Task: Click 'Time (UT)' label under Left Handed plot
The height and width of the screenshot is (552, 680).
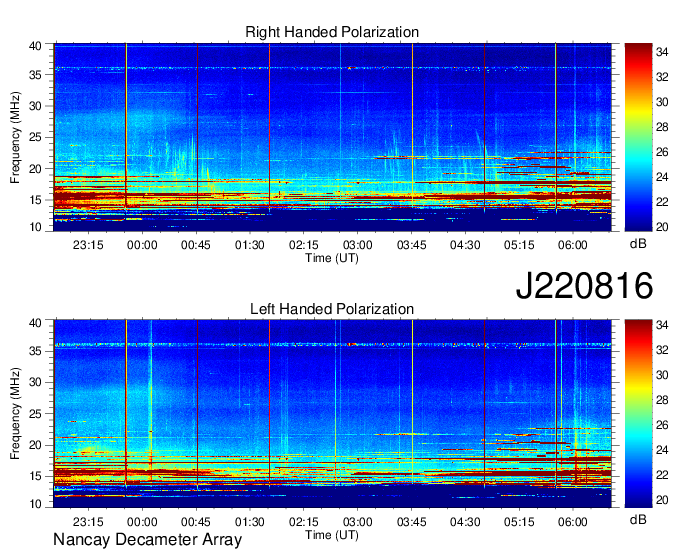Action: click(x=332, y=535)
